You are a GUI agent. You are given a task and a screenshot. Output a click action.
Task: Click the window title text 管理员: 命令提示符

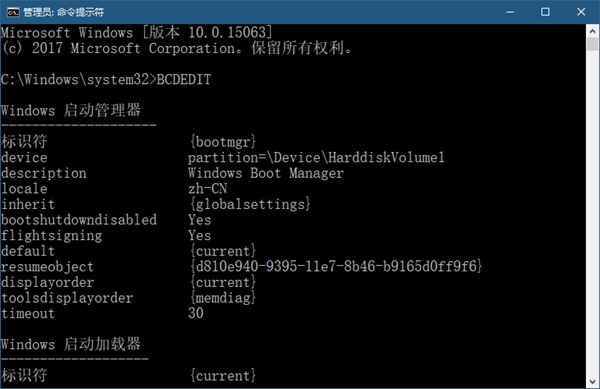(x=64, y=12)
